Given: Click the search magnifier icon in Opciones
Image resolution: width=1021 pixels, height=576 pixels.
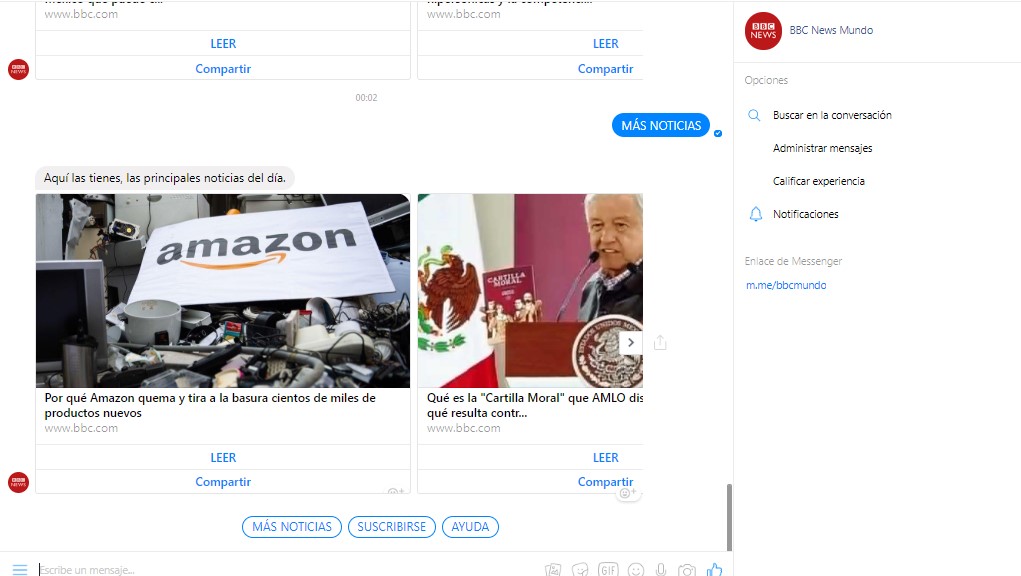Looking at the screenshot, I should 754,115.
